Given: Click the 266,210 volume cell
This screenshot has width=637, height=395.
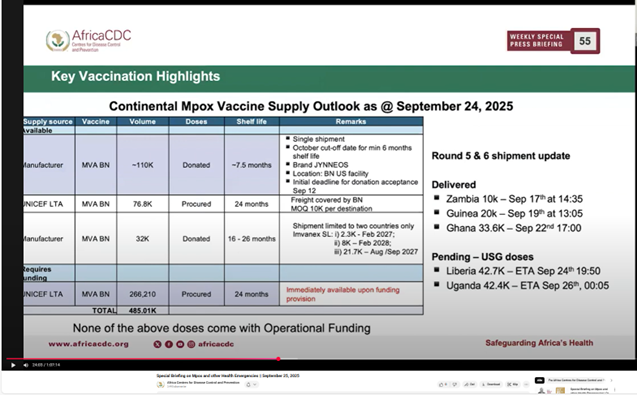Looking at the screenshot, I should (143, 294).
